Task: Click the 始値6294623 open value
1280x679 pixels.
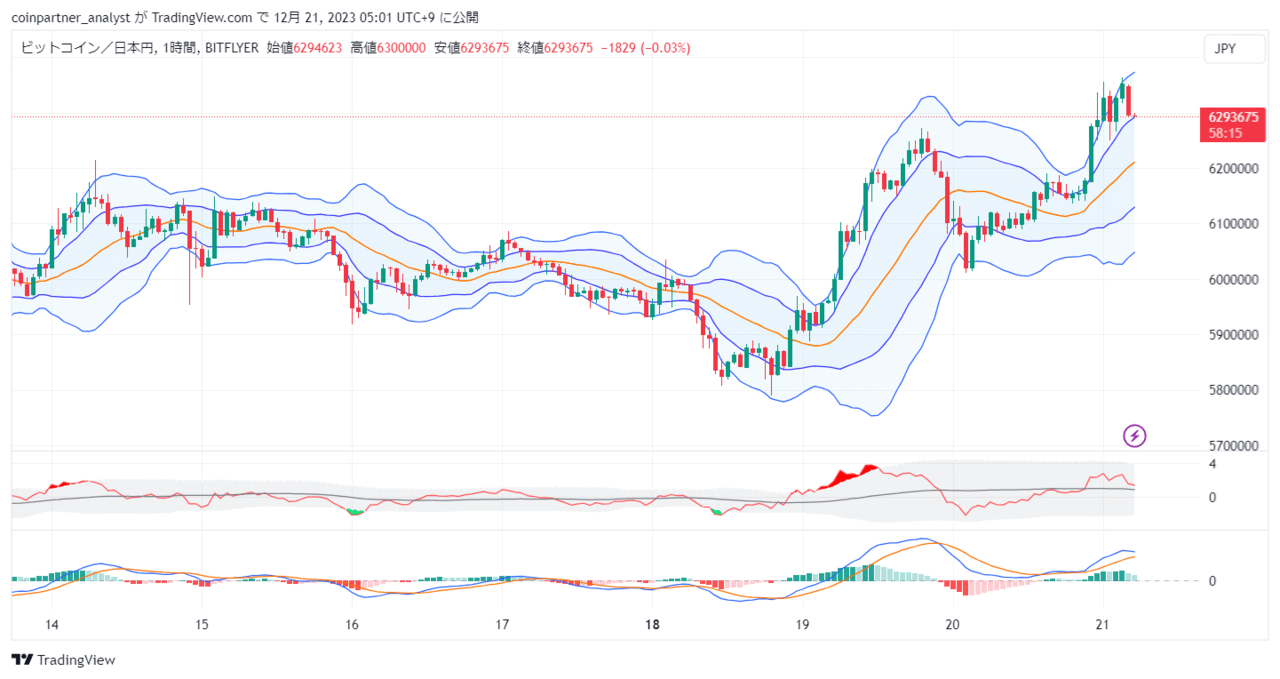Action: (304, 47)
